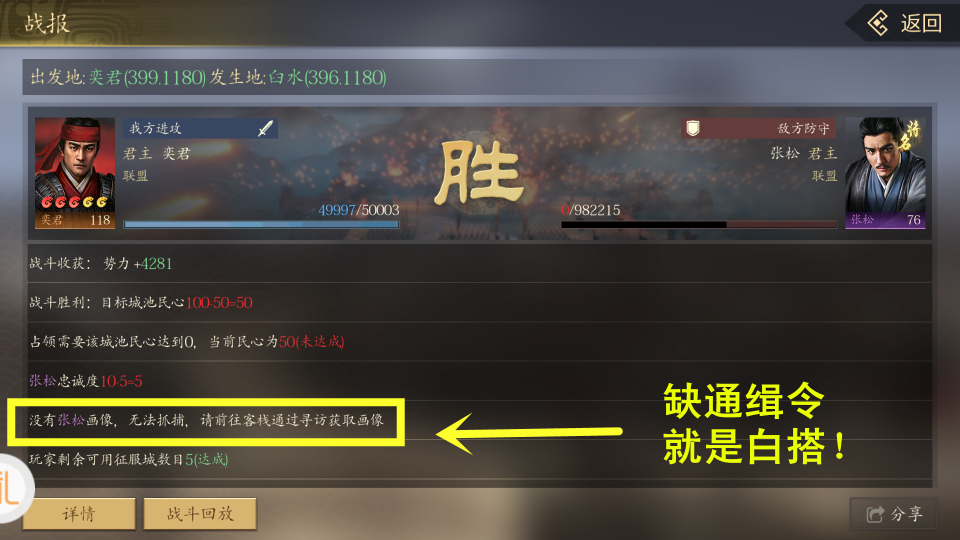Screen dimensions: 960x540
Task: Click the 战斗收获 势力 +4281 row
Action: point(479,264)
